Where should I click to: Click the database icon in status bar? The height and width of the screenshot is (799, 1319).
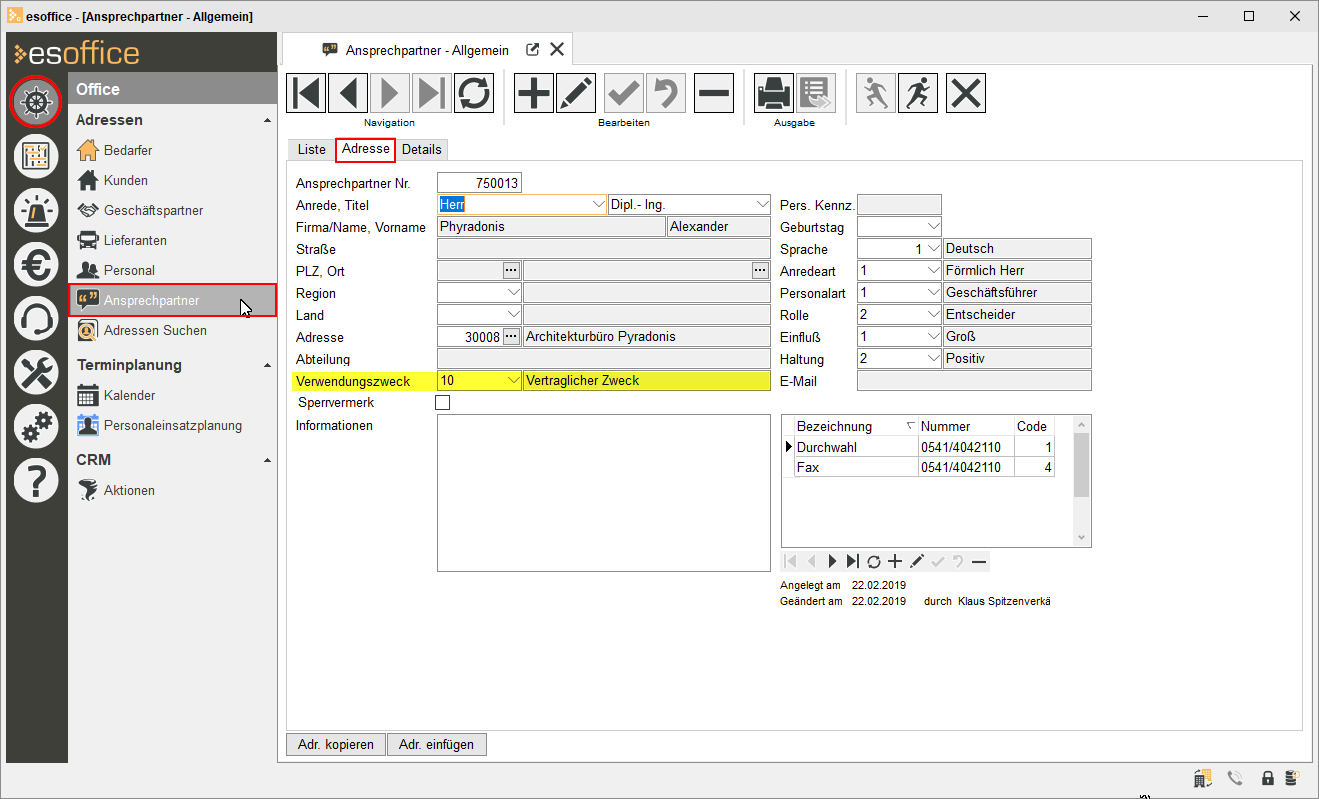pyautogui.click(x=1293, y=778)
